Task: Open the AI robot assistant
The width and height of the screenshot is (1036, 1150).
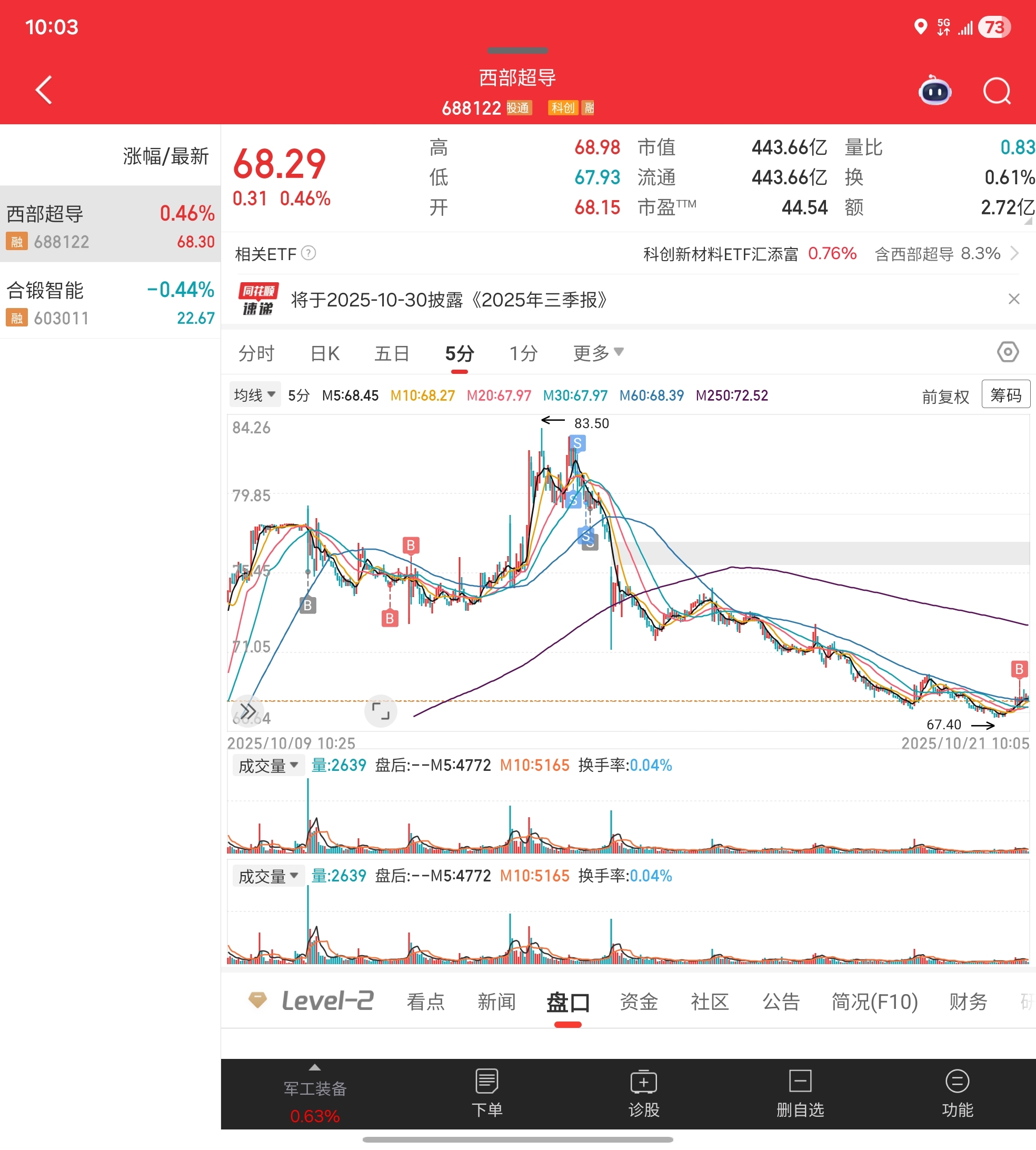Action: click(x=935, y=91)
